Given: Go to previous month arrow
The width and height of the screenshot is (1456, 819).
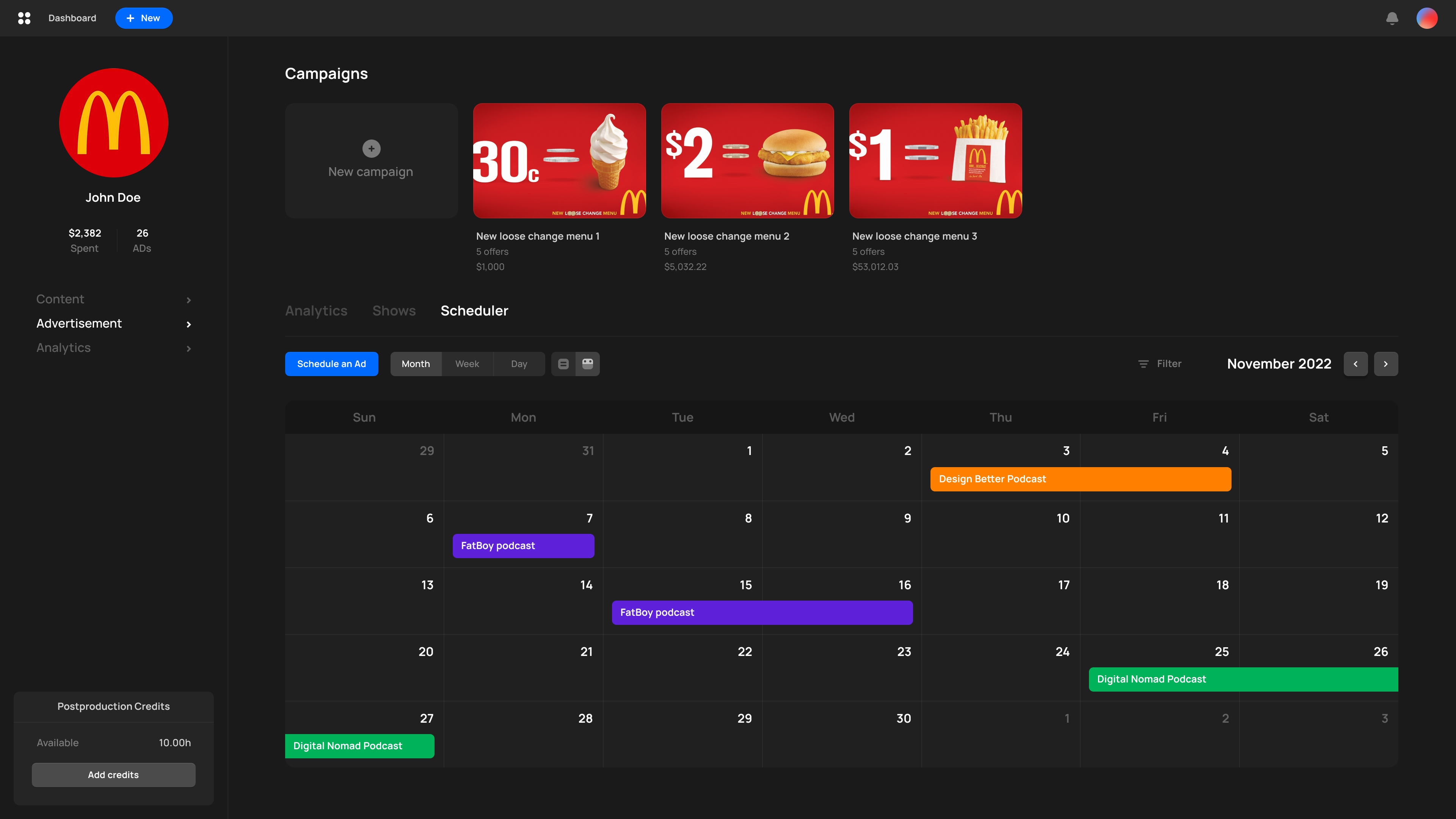Looking at the screenshot, I should click(1356, 364).
